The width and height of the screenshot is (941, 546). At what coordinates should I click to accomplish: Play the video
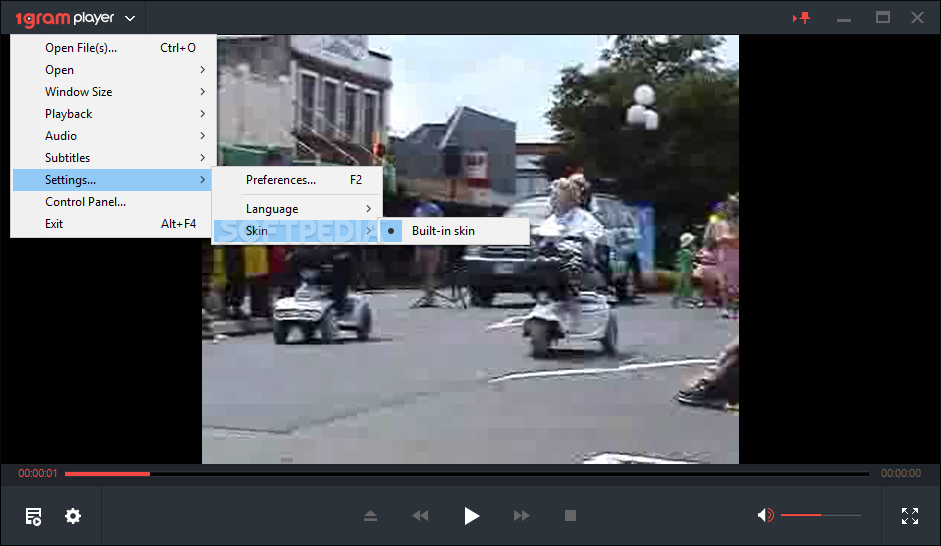(472, 516)
